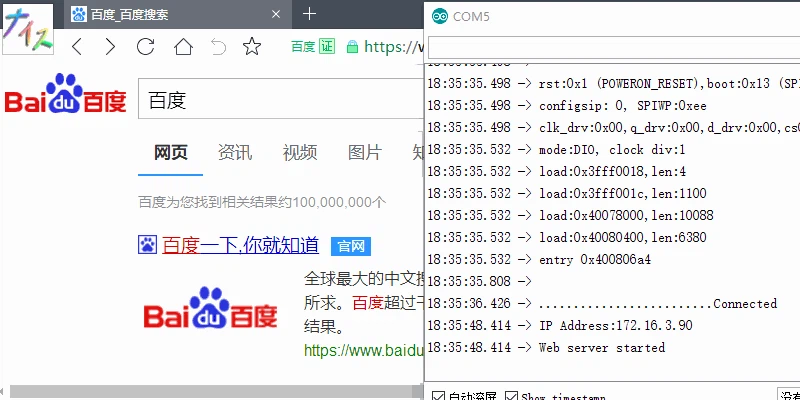Close the 百度_百度搜索 browser tab
Screen dimensions: 800x400
[276, 14]
